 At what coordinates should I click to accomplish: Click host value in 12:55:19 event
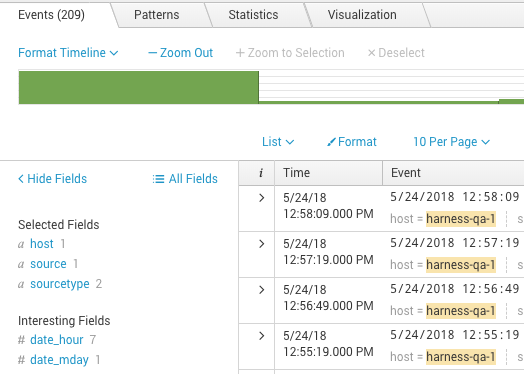(x=461, y=357)
